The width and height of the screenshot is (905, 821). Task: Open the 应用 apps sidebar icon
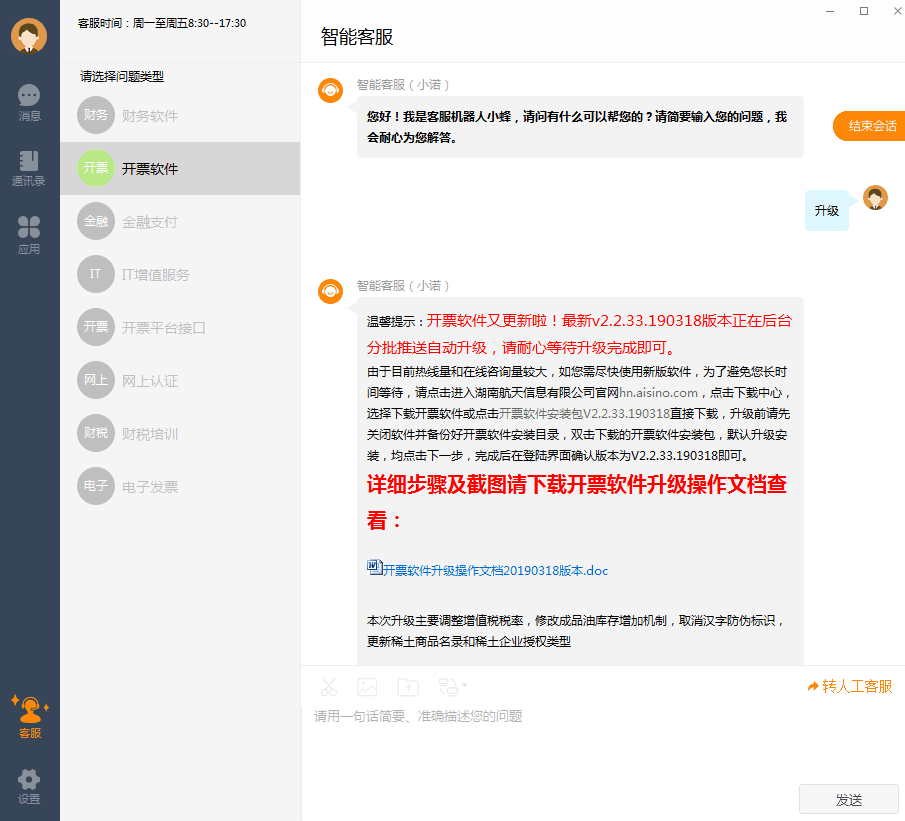pyautogui.click(x=29, y=235)
